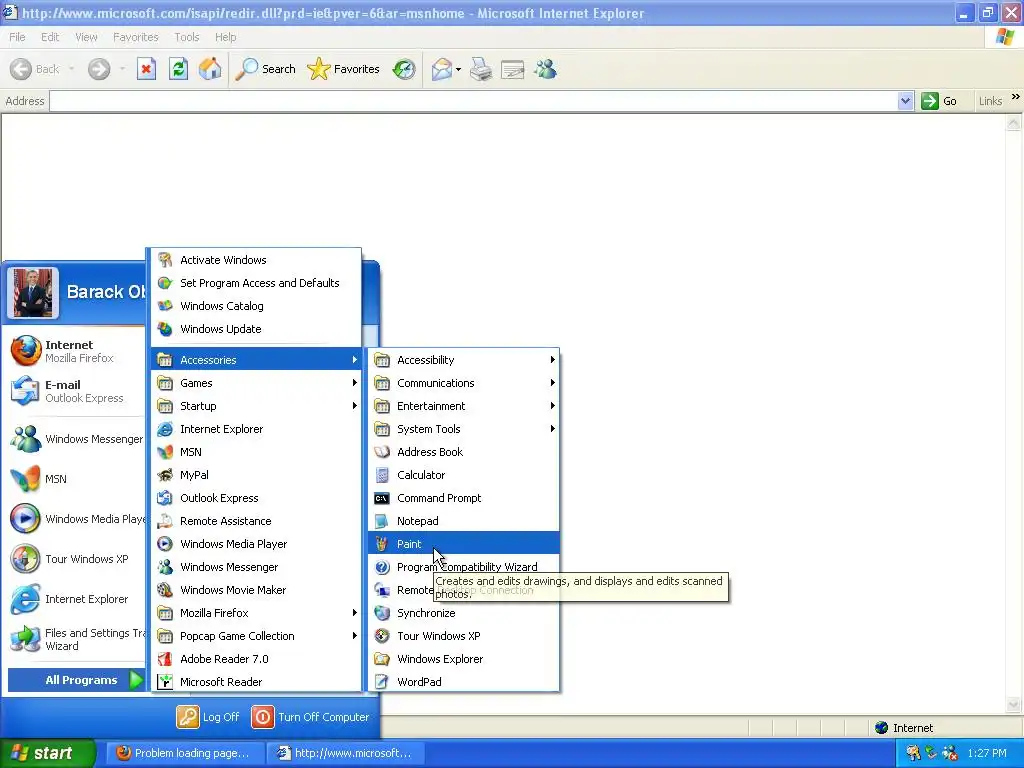Expand Popcap Game Collection folder
This screenshot has height=768, width=1024.
point(256,635)
